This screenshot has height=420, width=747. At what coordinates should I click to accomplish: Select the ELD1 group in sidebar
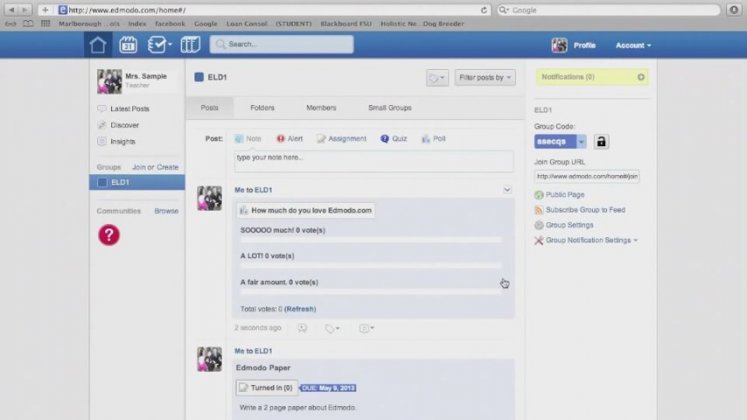click(x=137, y=182)
